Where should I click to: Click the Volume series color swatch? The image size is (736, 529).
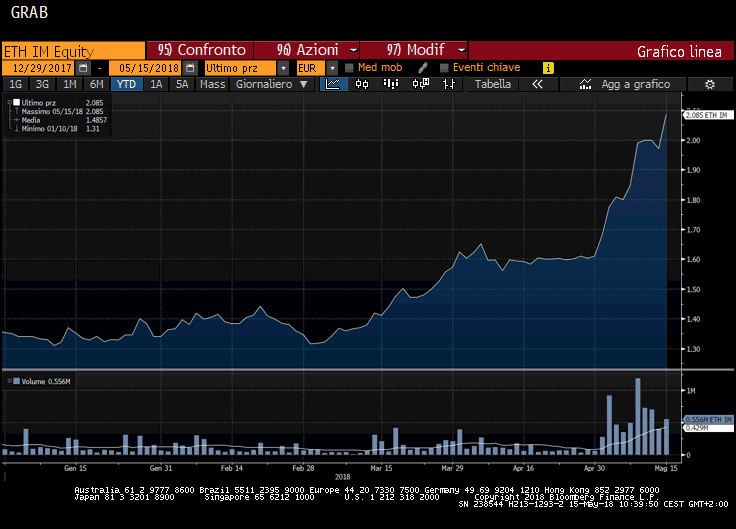click(16, 381)
